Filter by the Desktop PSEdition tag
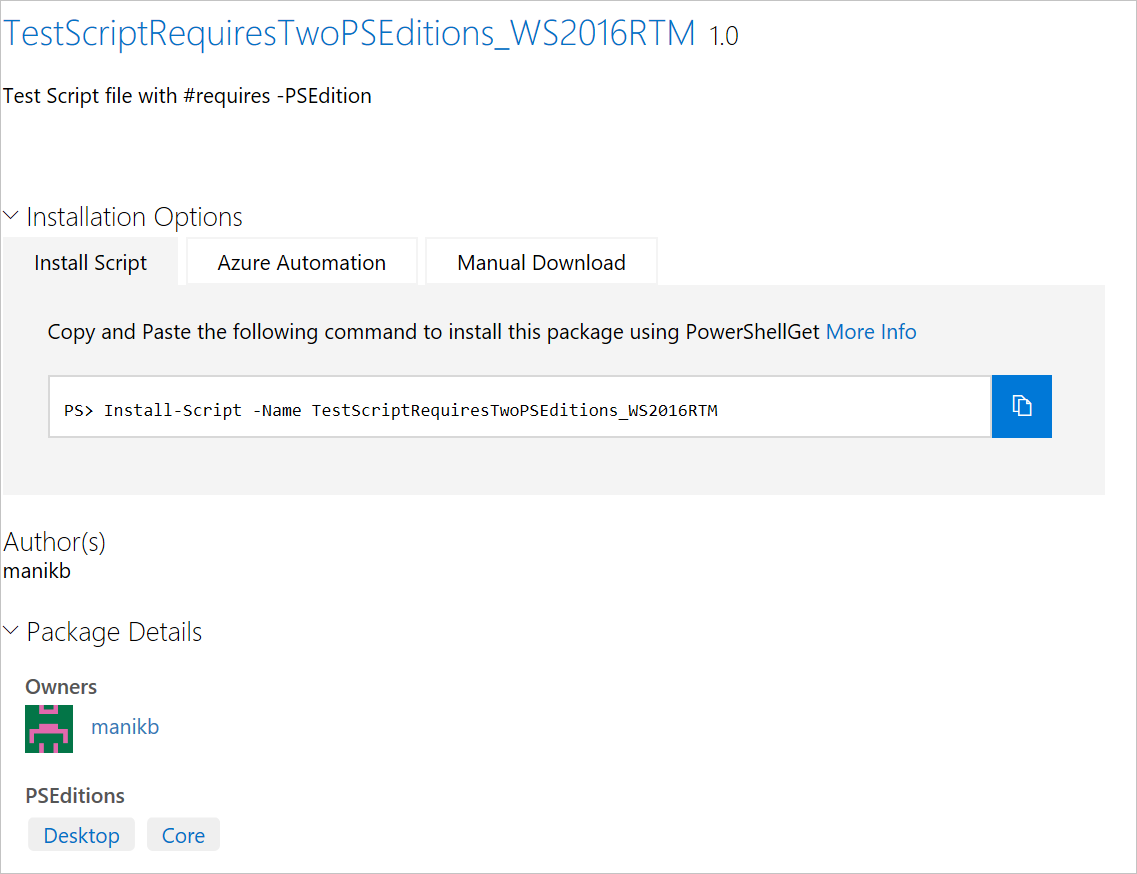1137x874 pixels. coord(81,834)
